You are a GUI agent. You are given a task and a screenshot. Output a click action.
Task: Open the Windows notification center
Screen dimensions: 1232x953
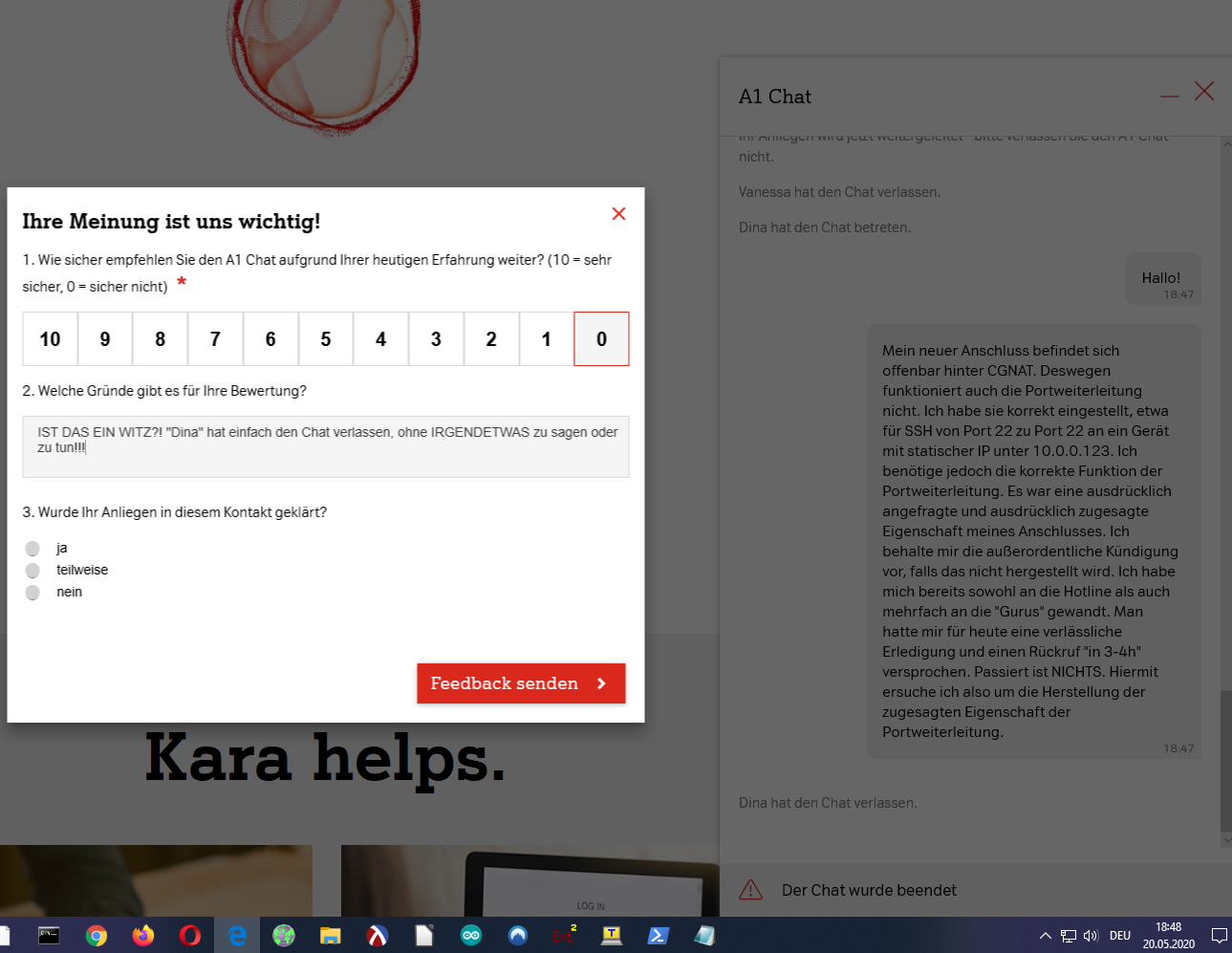tap(1219, 936)
